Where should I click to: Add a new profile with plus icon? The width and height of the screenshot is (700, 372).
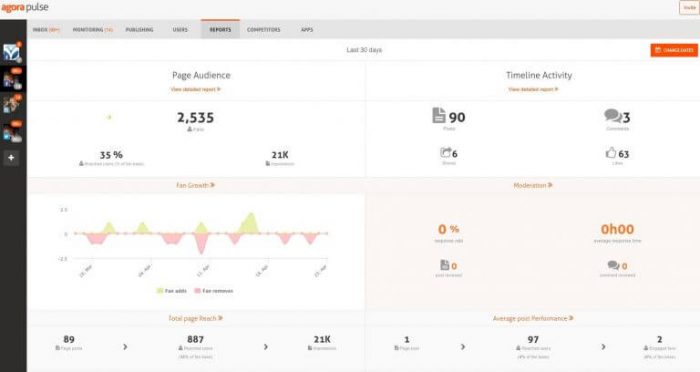(x=11, y=158)
